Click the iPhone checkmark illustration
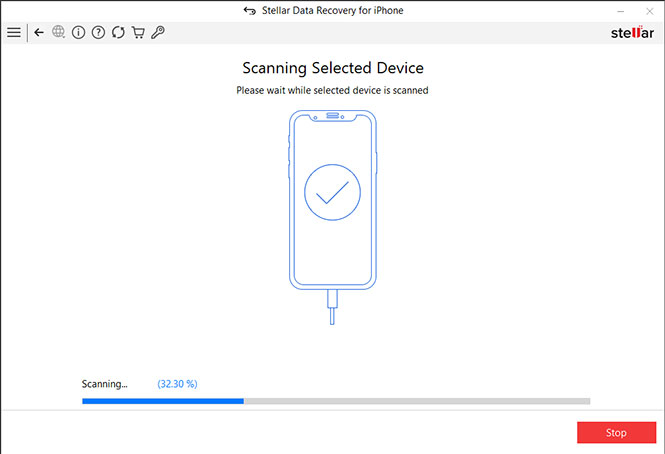 pos(332,217)
